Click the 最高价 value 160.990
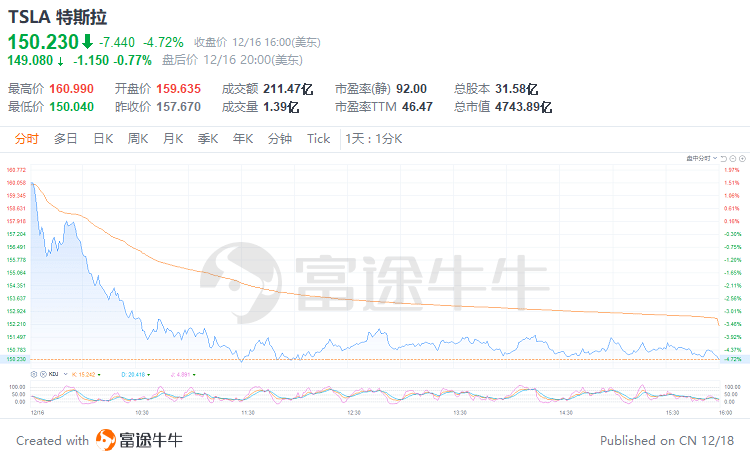This screenshot has height=461, width=750. pos(72,89)
